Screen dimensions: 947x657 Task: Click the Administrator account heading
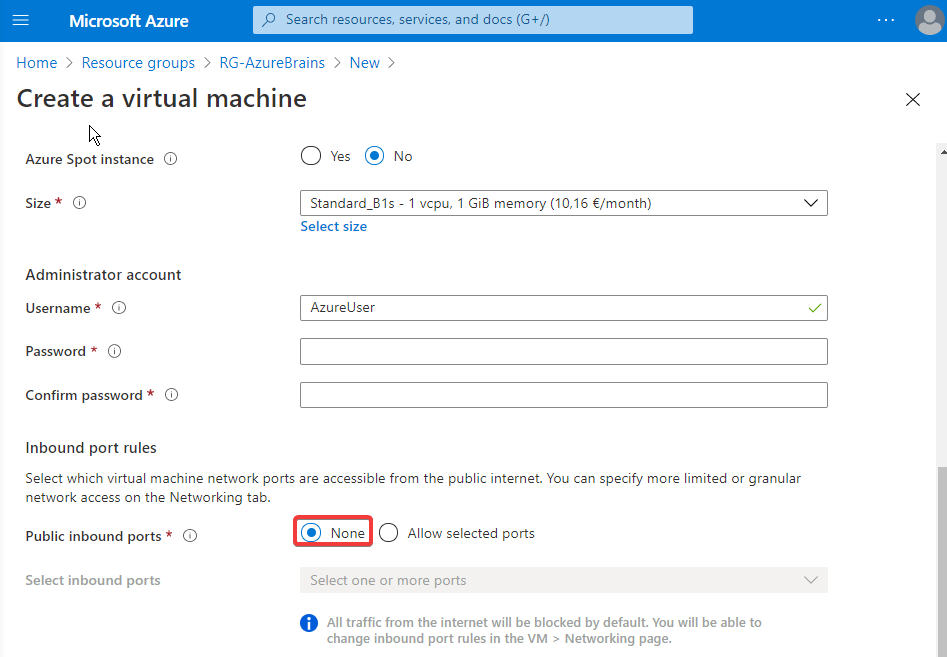(103, 275)
